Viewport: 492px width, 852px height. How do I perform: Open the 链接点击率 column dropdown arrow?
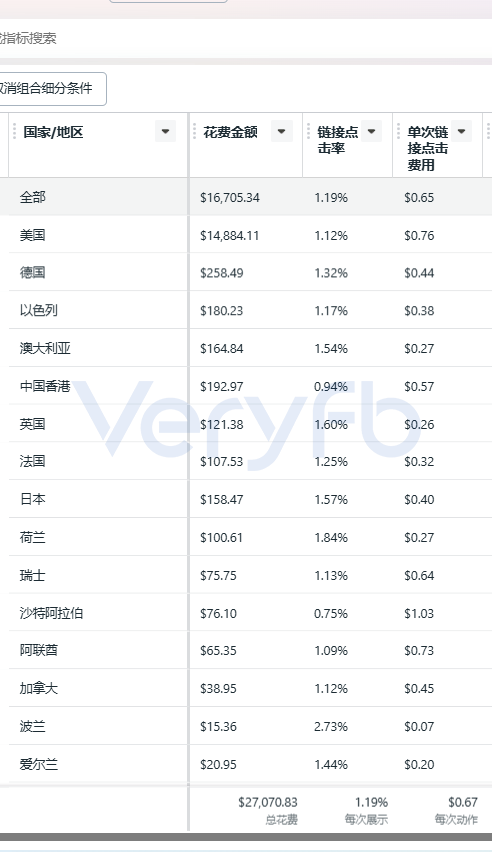[x=372, y=131]
